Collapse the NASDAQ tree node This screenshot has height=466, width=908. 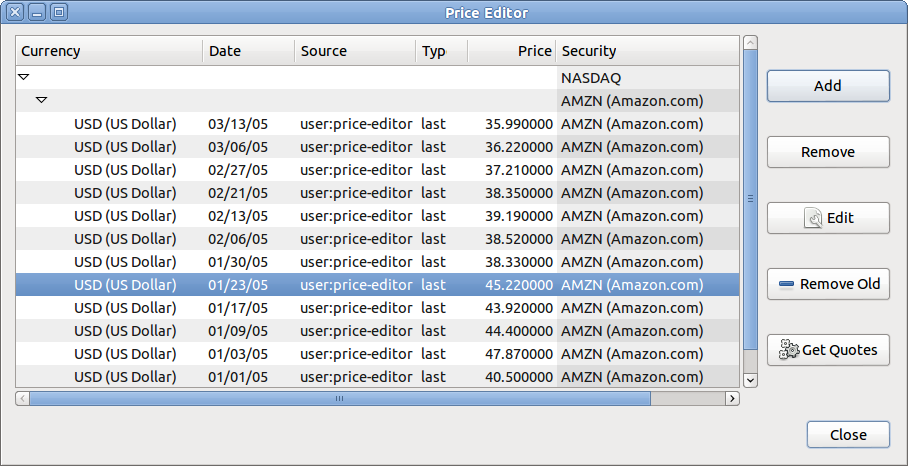click(25, 77)
